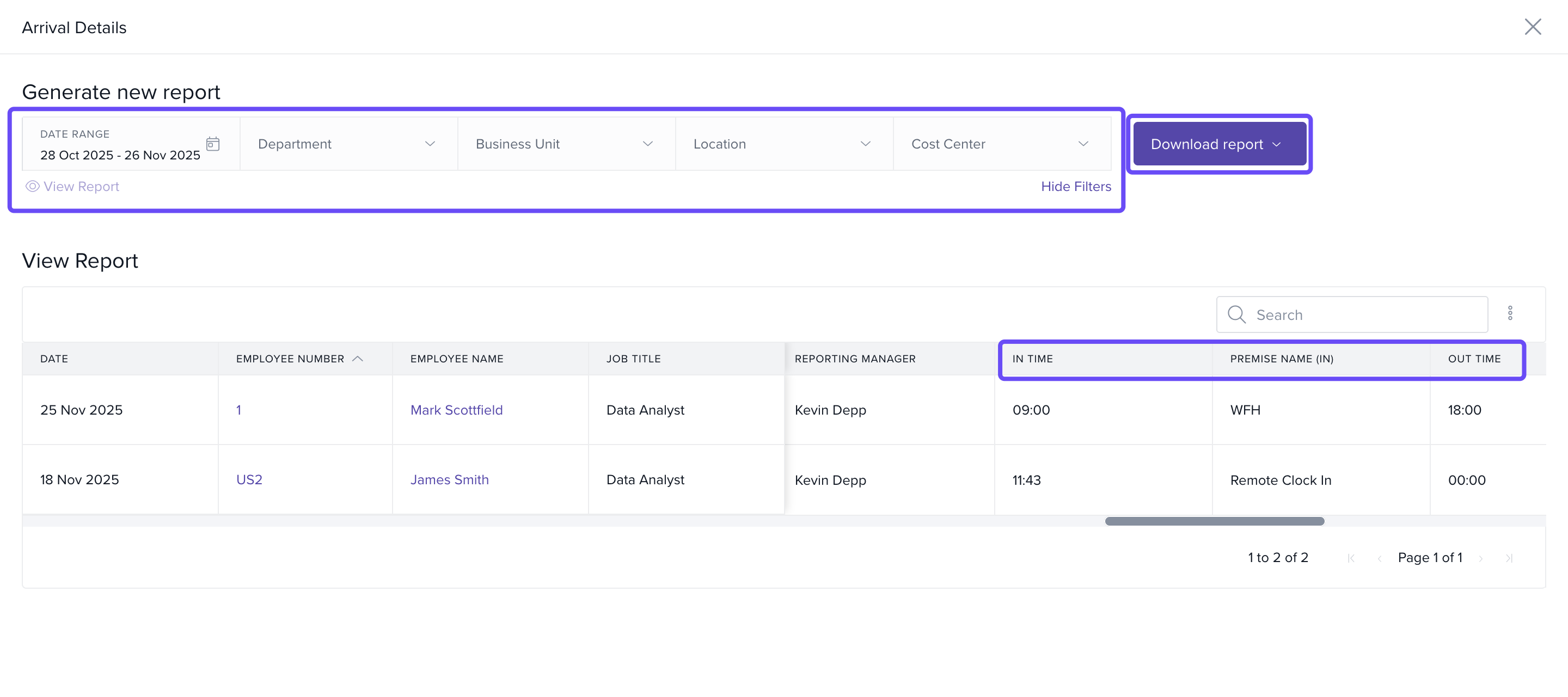The width and height of the screenshot is (1568, 697).
Task: Hide the report filters
Action: click(1076, 187)
